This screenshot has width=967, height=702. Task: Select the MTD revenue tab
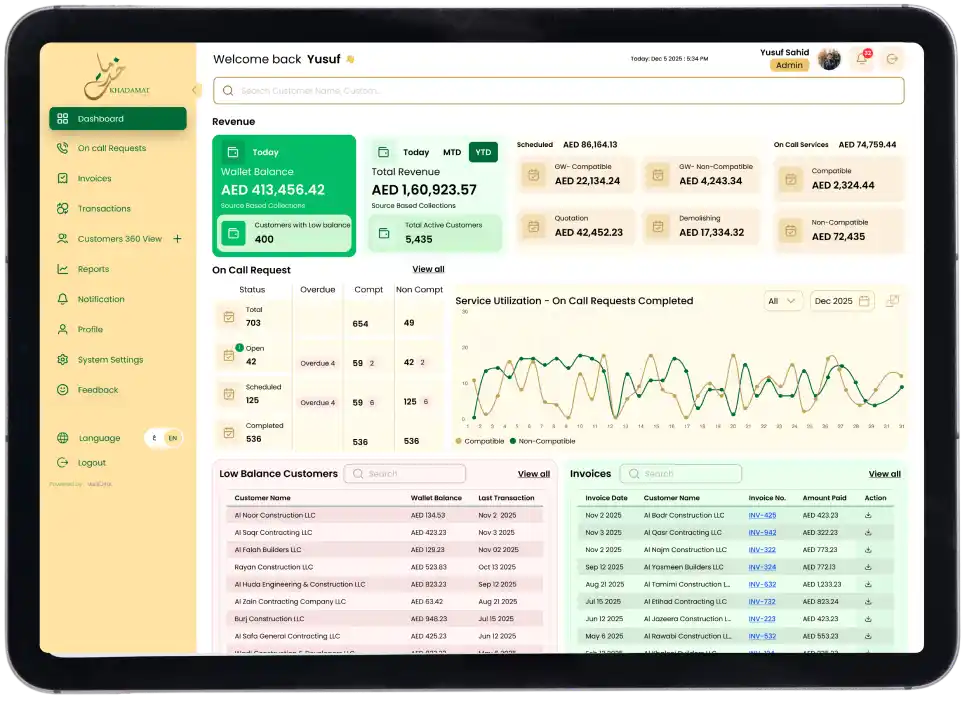click(x=452, y=152)
